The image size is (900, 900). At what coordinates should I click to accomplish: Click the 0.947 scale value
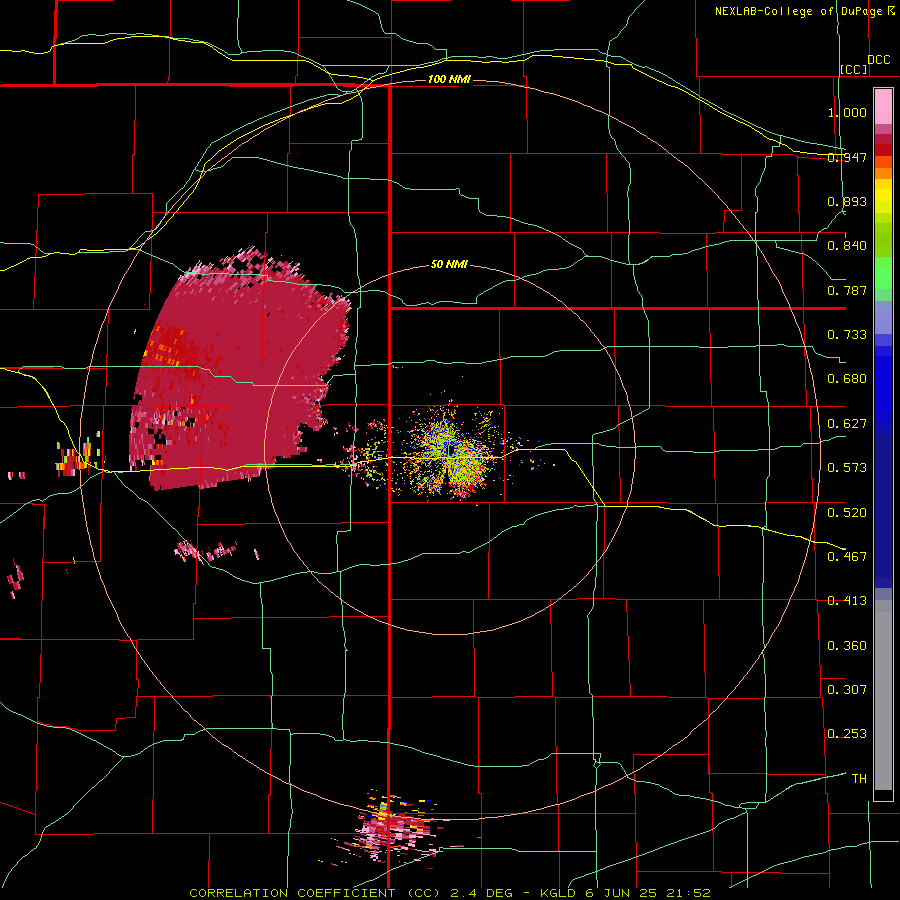point(847,157)
